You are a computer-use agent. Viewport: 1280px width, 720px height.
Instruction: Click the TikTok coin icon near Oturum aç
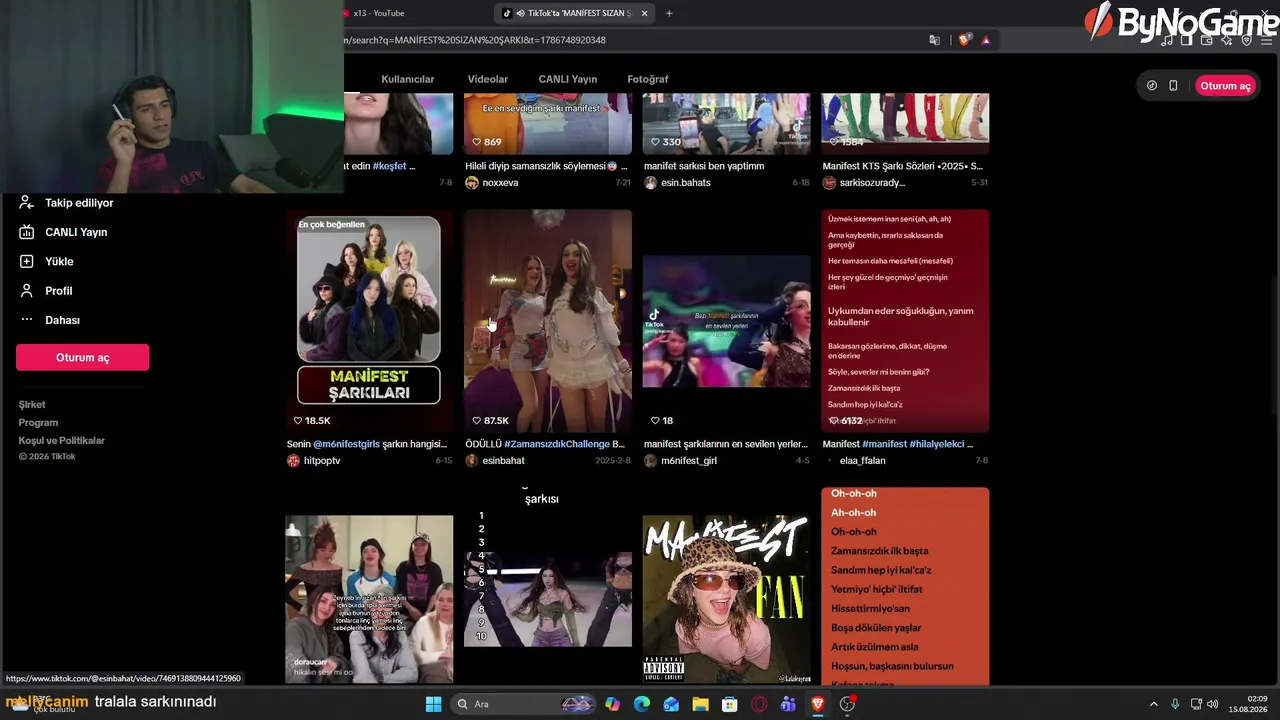pyautogui.click(x=1152, y=86)
